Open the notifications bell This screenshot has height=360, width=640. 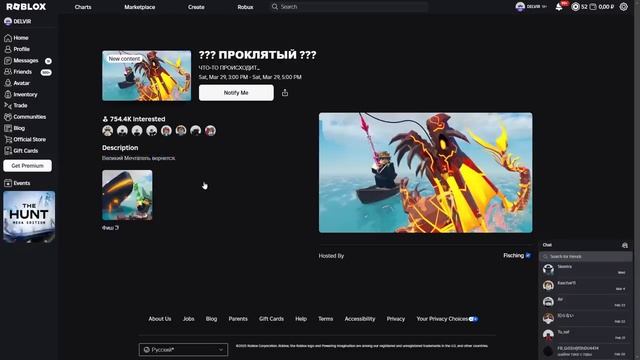559,7
